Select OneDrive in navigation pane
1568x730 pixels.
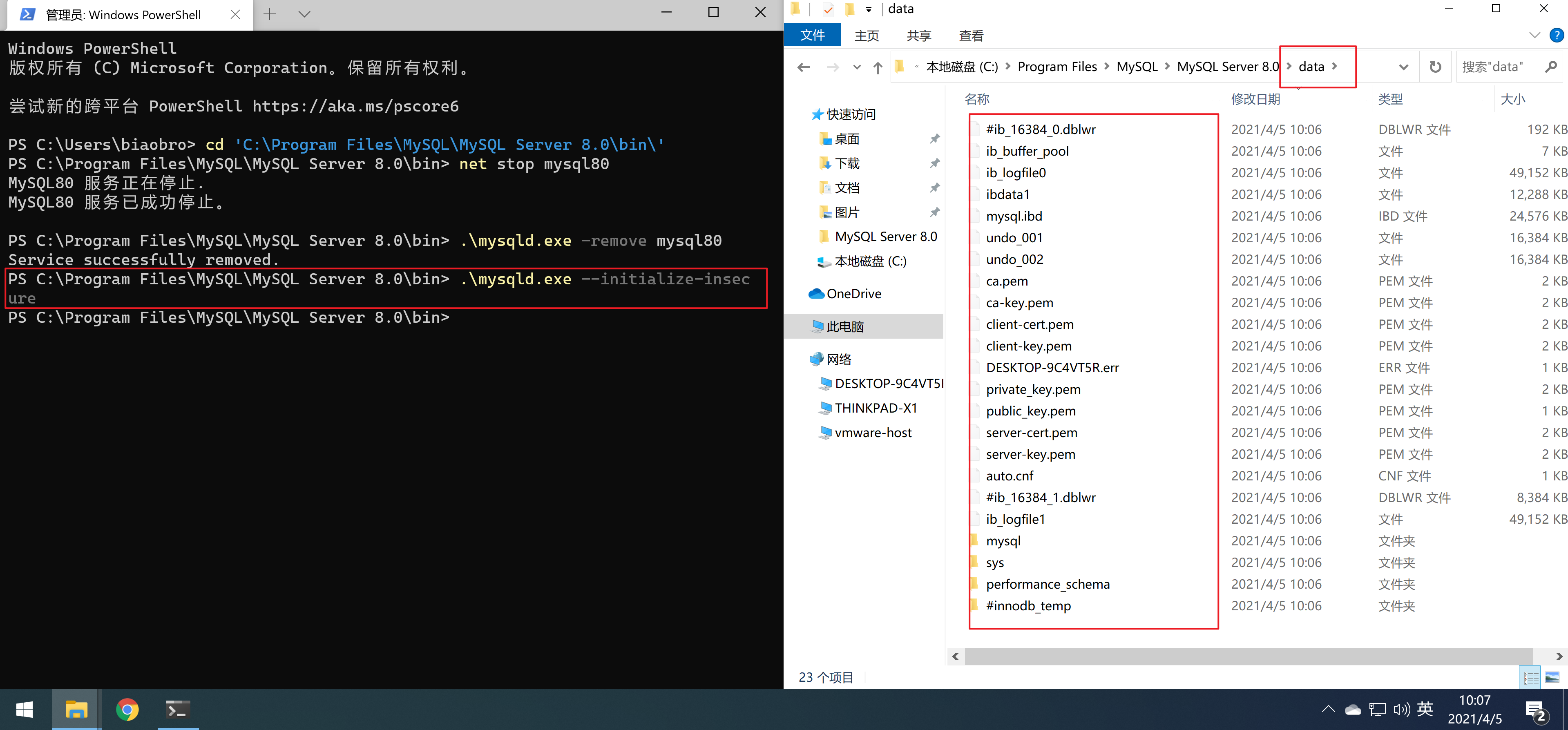tap(853, 294)
